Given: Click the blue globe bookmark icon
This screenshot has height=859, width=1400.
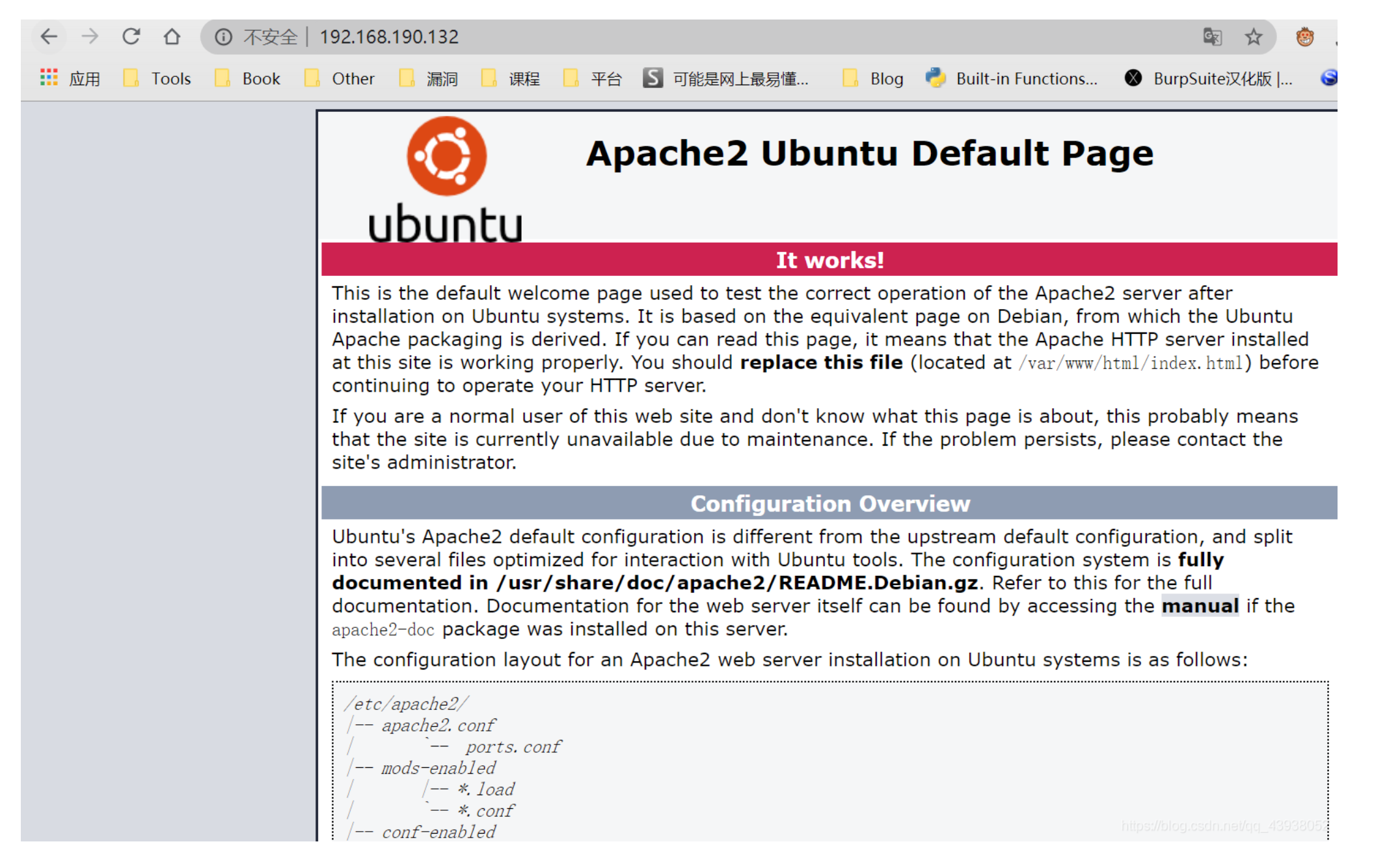Looking at the screenshot, I should point(1328,77).
